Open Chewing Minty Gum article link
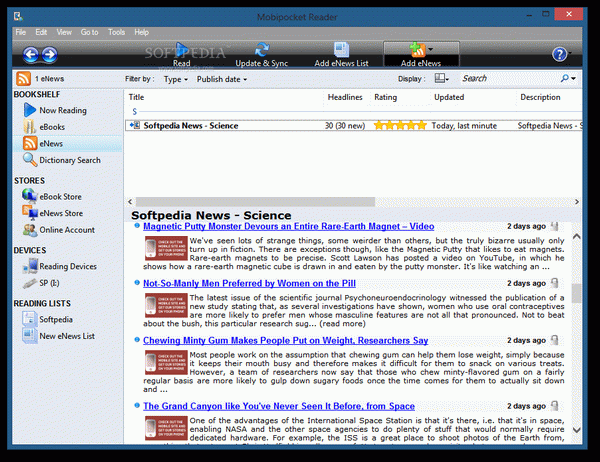 (285, 340)
